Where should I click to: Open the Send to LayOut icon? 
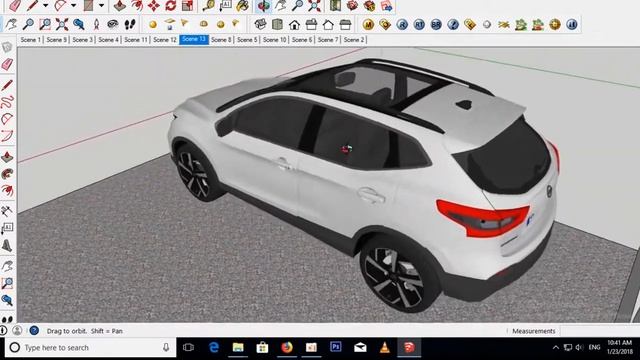click(386, 5)
